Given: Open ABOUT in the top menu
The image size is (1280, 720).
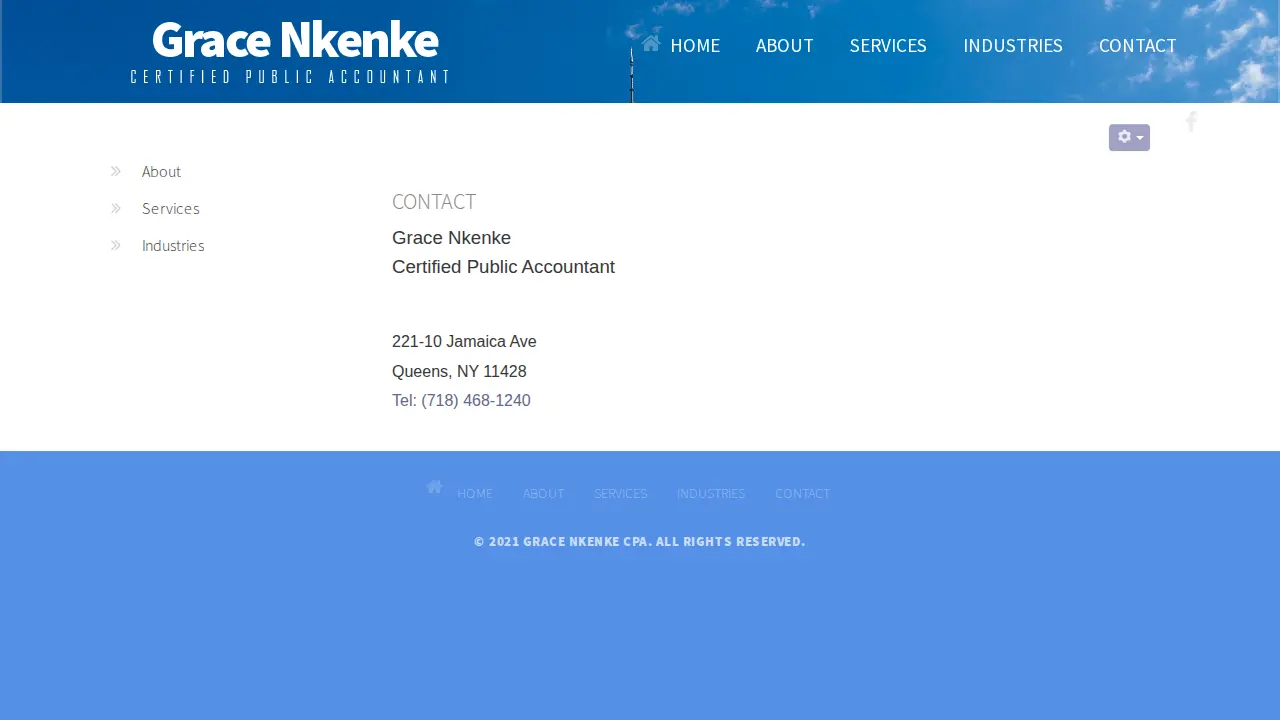Looking at the screenshot, I should pos(785,46).
